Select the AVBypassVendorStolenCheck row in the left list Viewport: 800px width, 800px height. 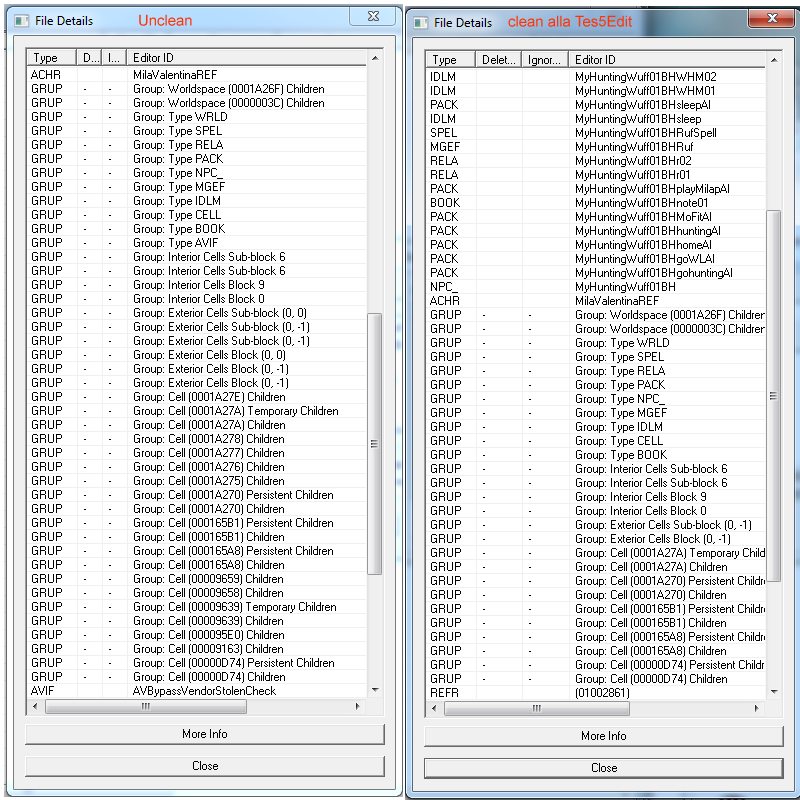(204, 691)
